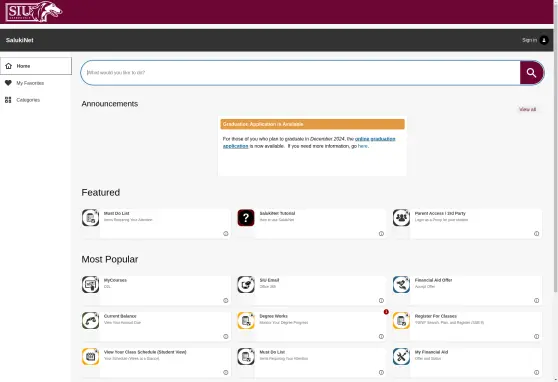
Task: Click the user profile avatar icon
Action: tap(544, 40)
